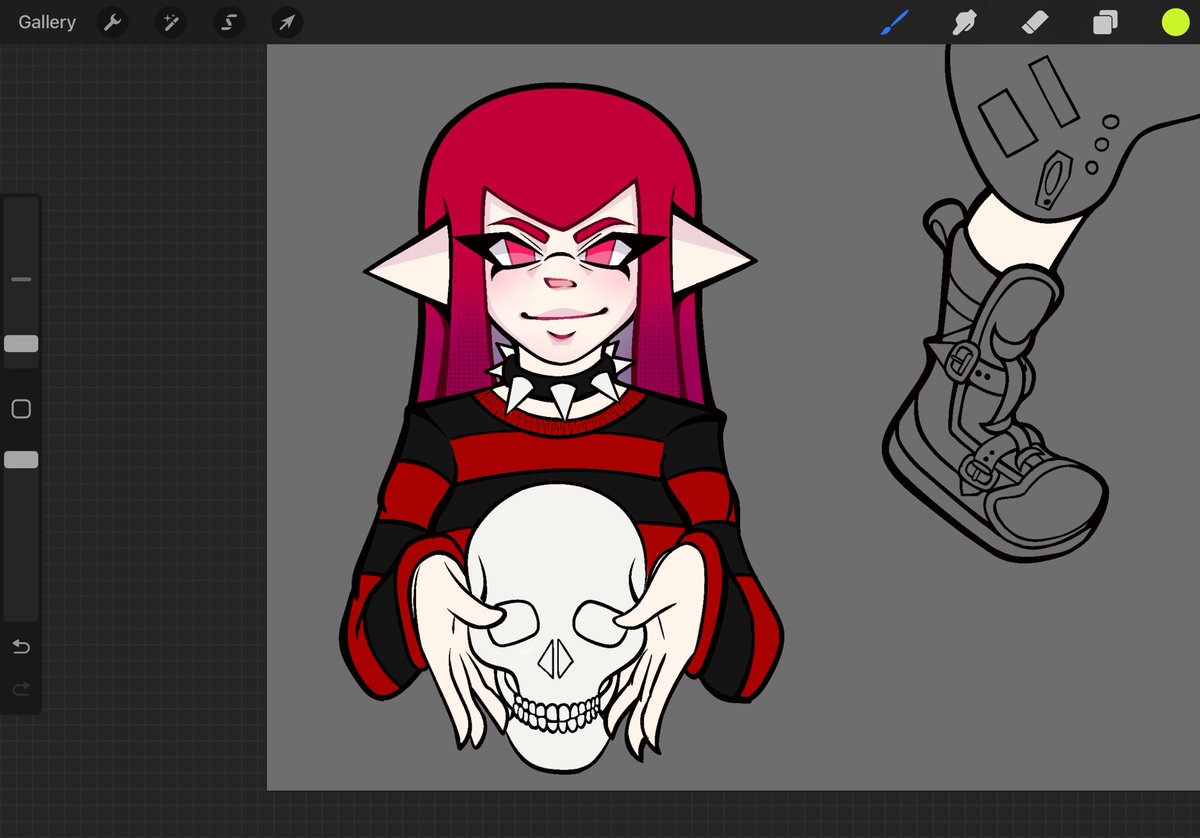Viewport: 1200px width, 838px height.
Task: Open the Adjustments magic wand menu
Action: [170, 22]
